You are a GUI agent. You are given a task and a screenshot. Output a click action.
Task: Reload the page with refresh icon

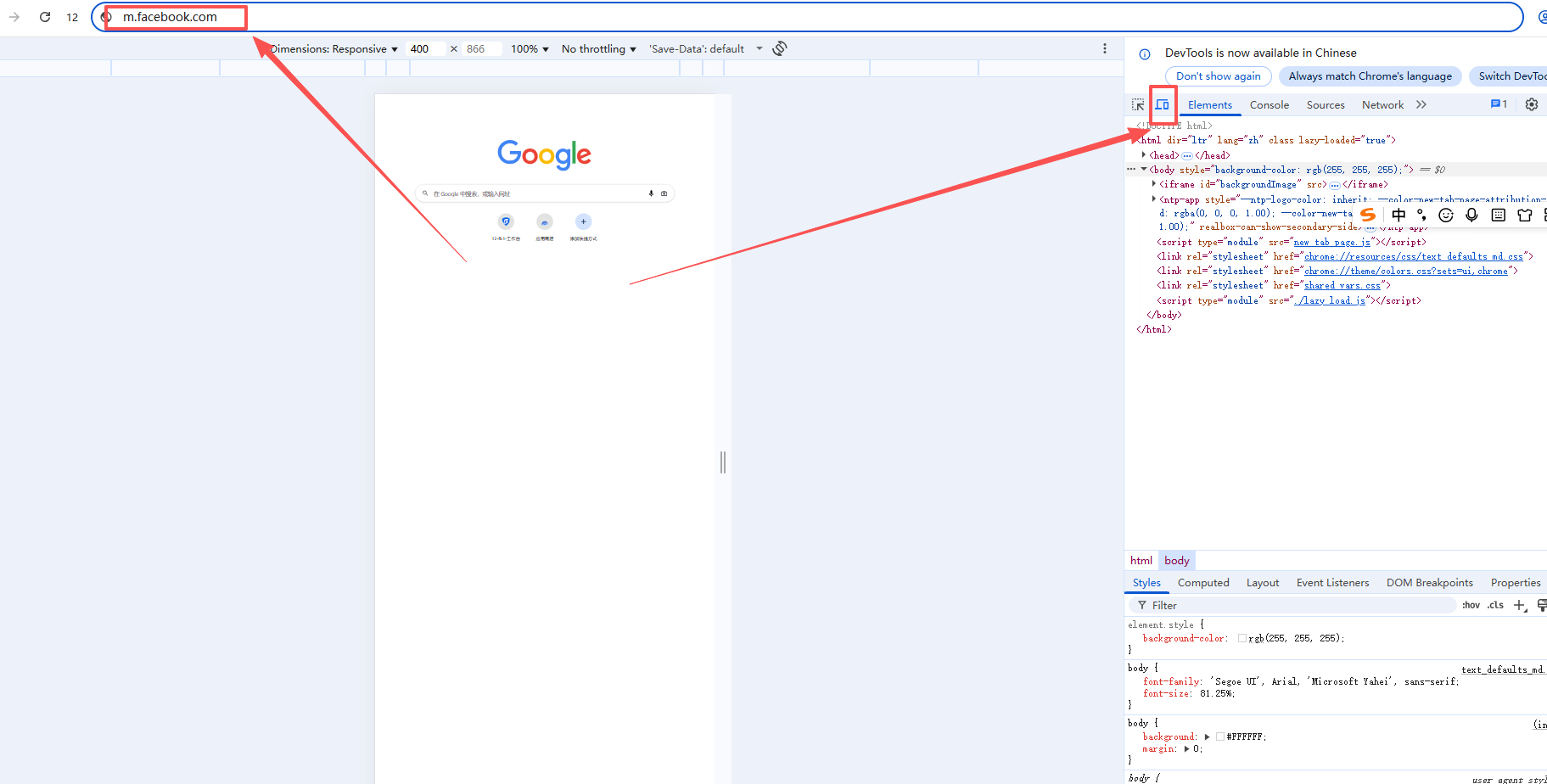[45, 17]
